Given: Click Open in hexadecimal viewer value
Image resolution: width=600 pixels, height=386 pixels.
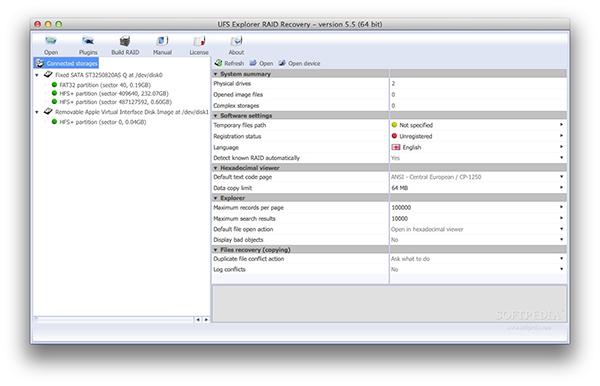Looking at the screenshot, I should pos(427,229).
